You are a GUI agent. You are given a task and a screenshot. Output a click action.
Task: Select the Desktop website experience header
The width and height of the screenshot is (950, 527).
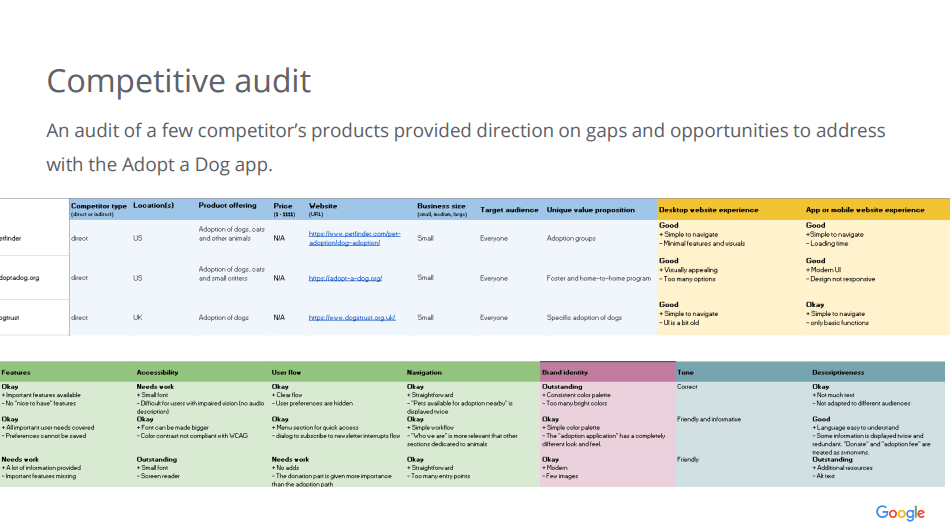[709, 210]
